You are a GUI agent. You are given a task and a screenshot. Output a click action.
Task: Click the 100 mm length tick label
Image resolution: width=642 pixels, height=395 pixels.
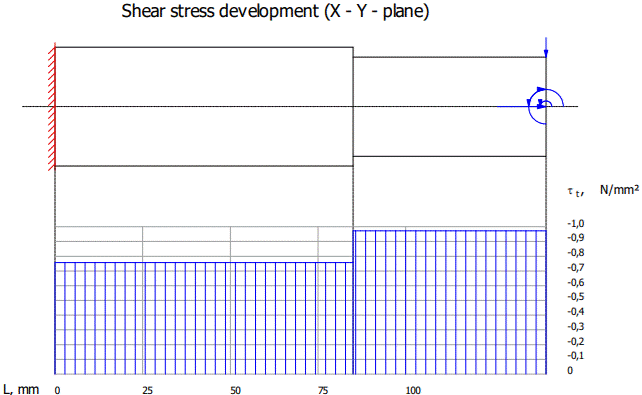(413, 390)
